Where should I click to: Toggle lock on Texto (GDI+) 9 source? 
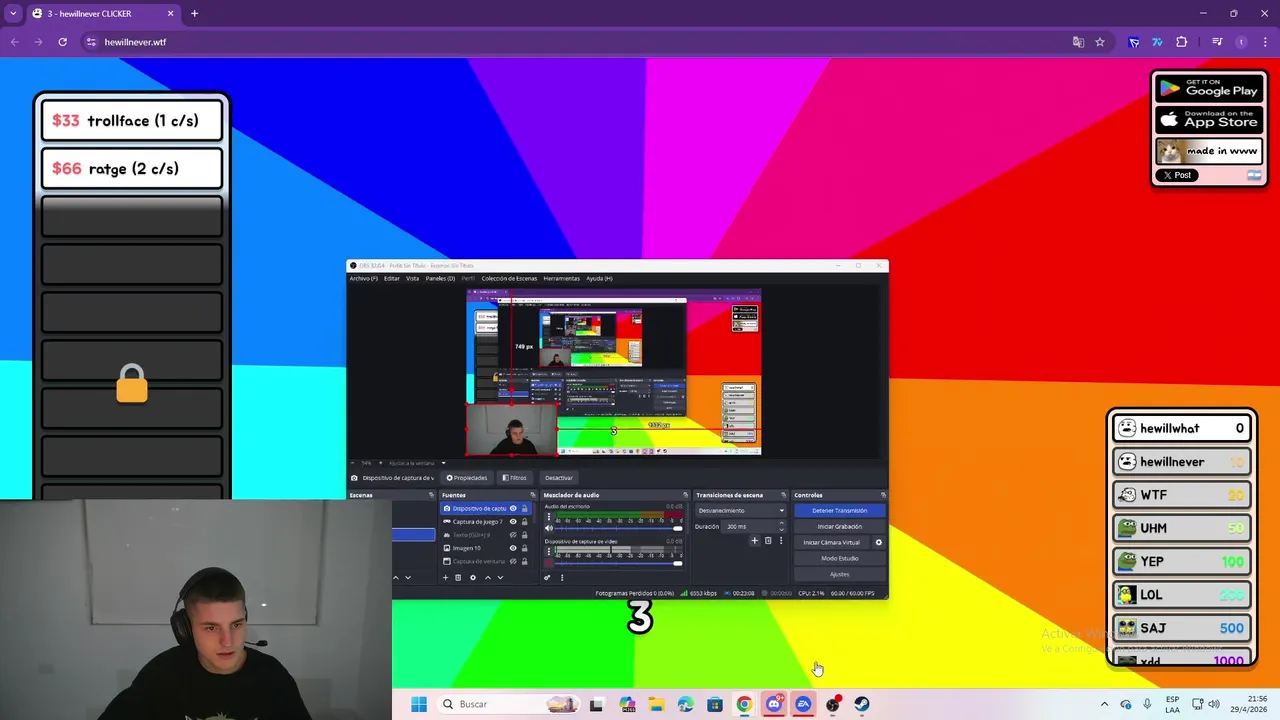(x=524, y=535)
